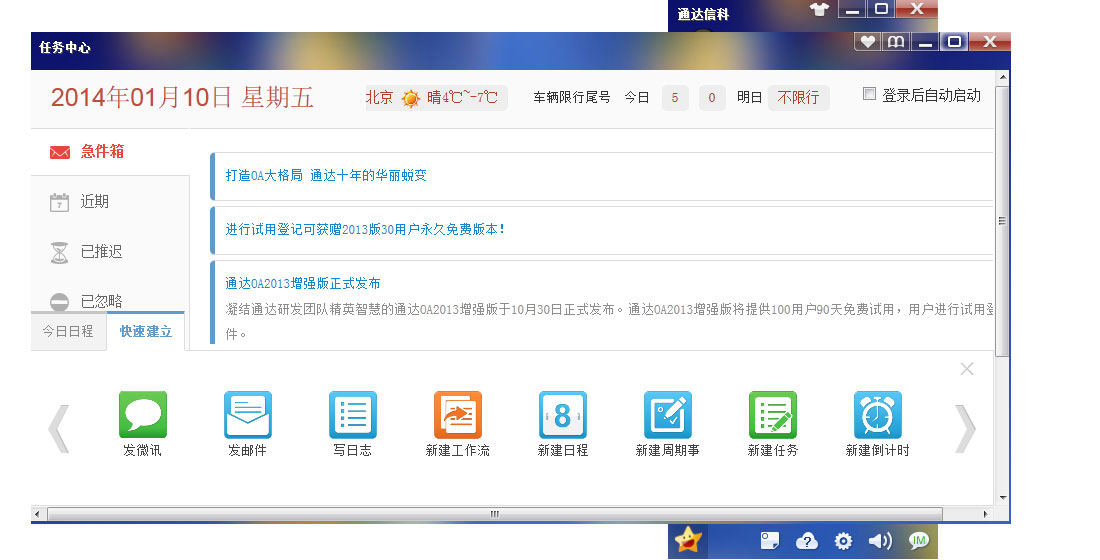The width and height of the screenshot is (1100, 560).
Task: Create a recurring item with 新建周期事
Action: (667, 415)
